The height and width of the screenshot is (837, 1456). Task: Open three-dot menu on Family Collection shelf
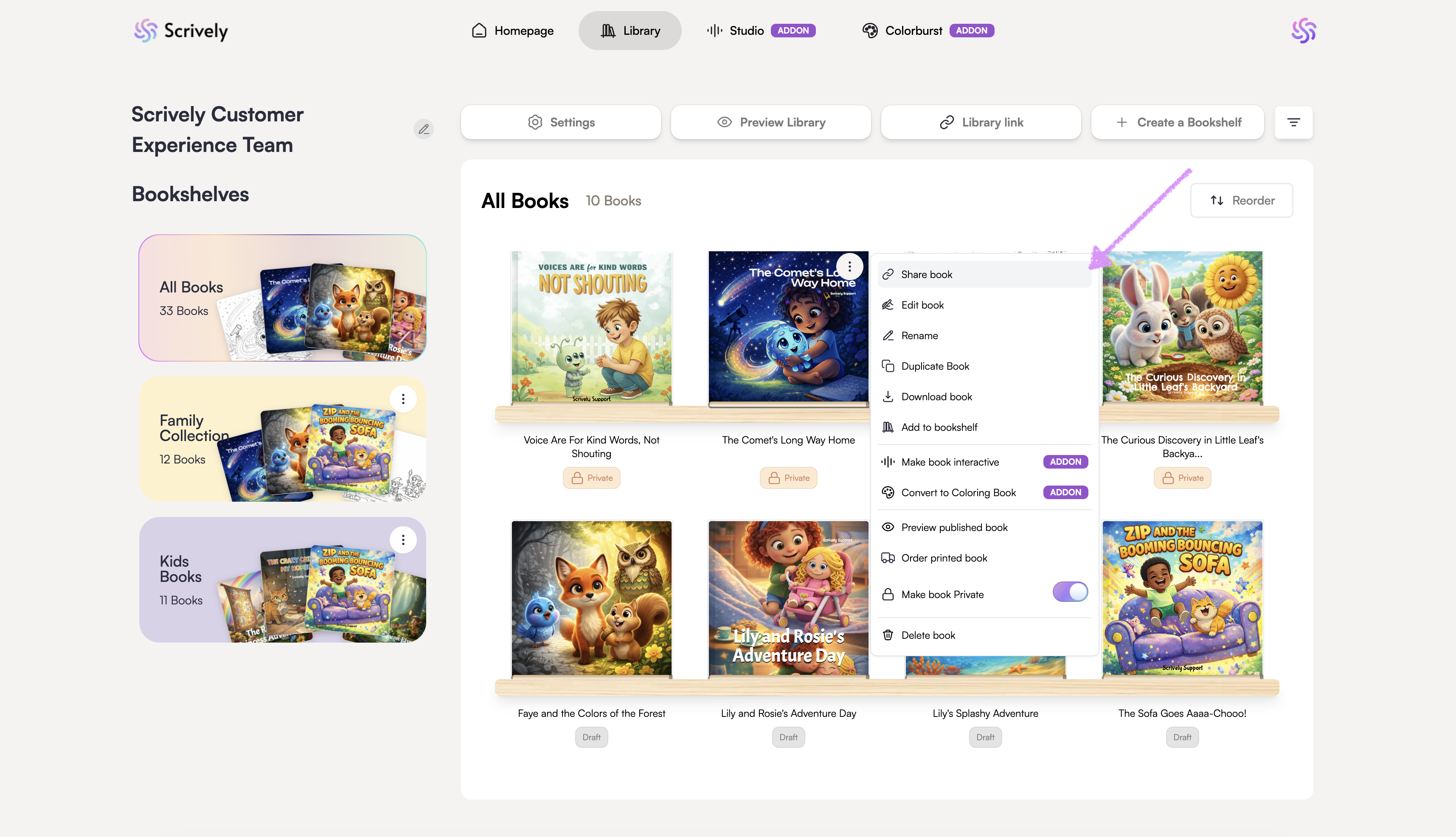click(x=403, y=399)
